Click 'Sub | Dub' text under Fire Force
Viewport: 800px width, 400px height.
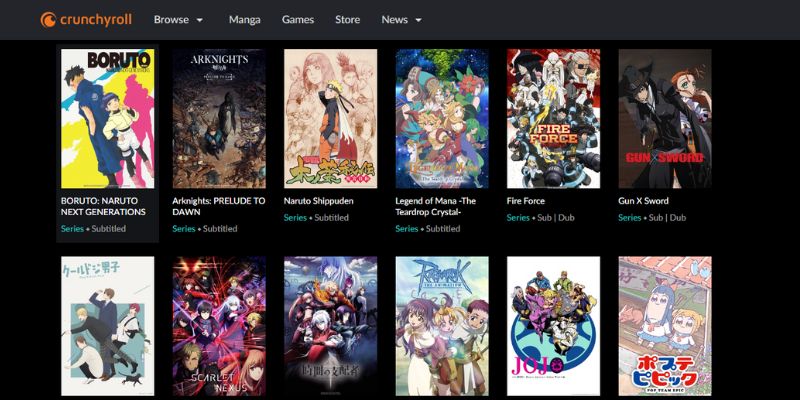556,217
